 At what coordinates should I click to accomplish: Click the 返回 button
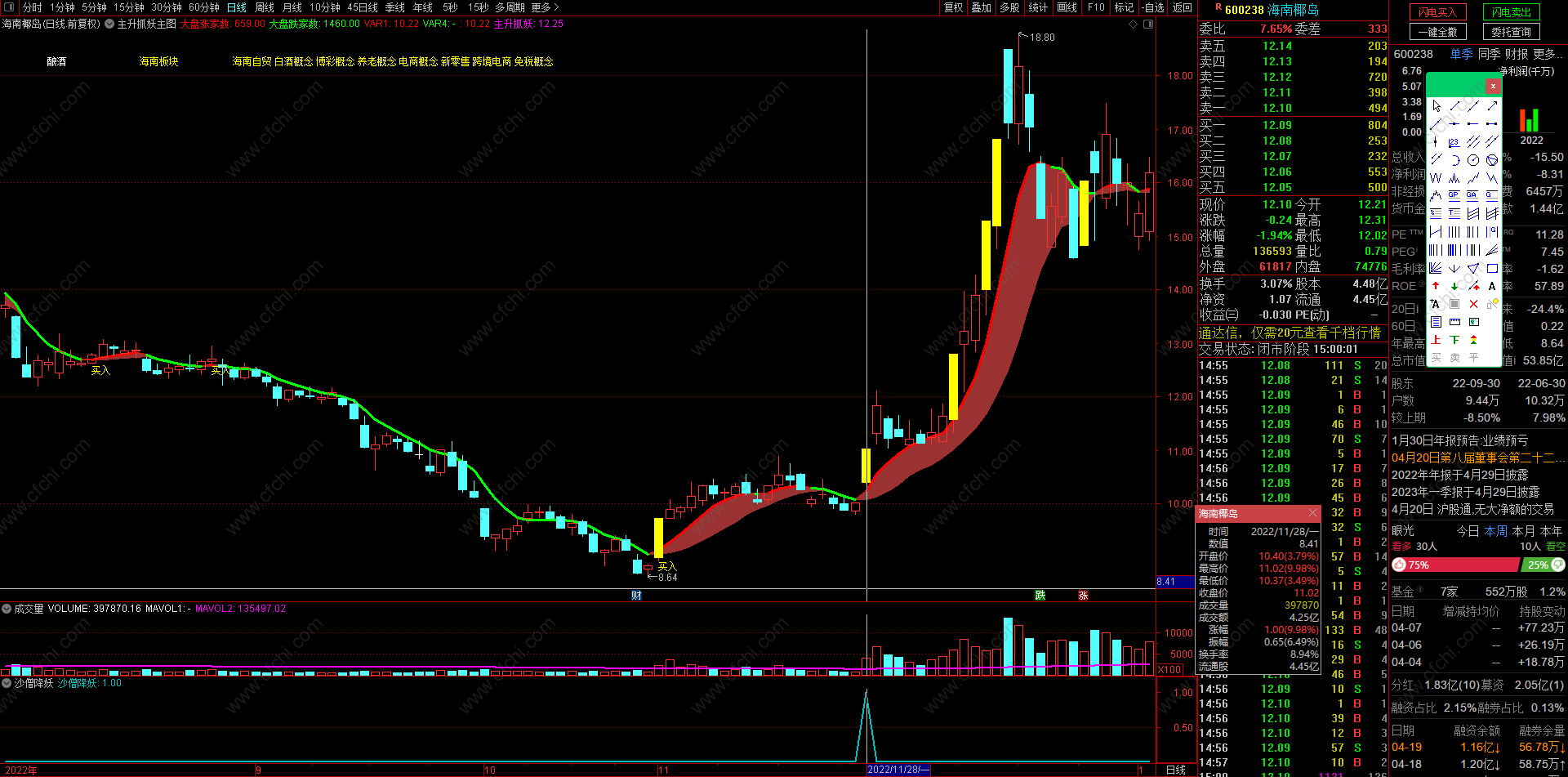[x=1182, y=7]
